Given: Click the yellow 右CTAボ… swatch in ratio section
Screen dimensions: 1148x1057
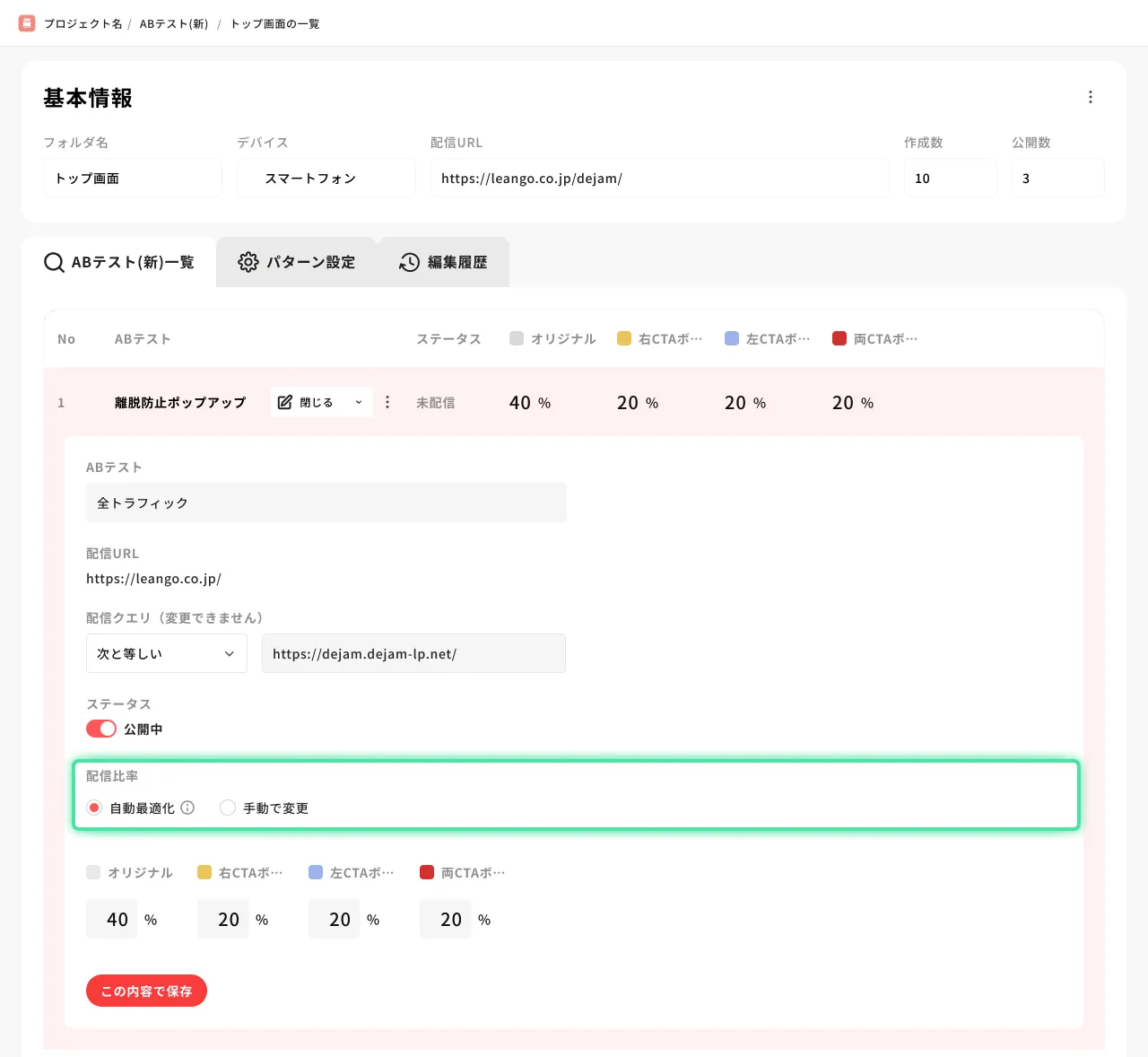Looking at the screenshot, I should pyautogui.click(x=204, y=872).
